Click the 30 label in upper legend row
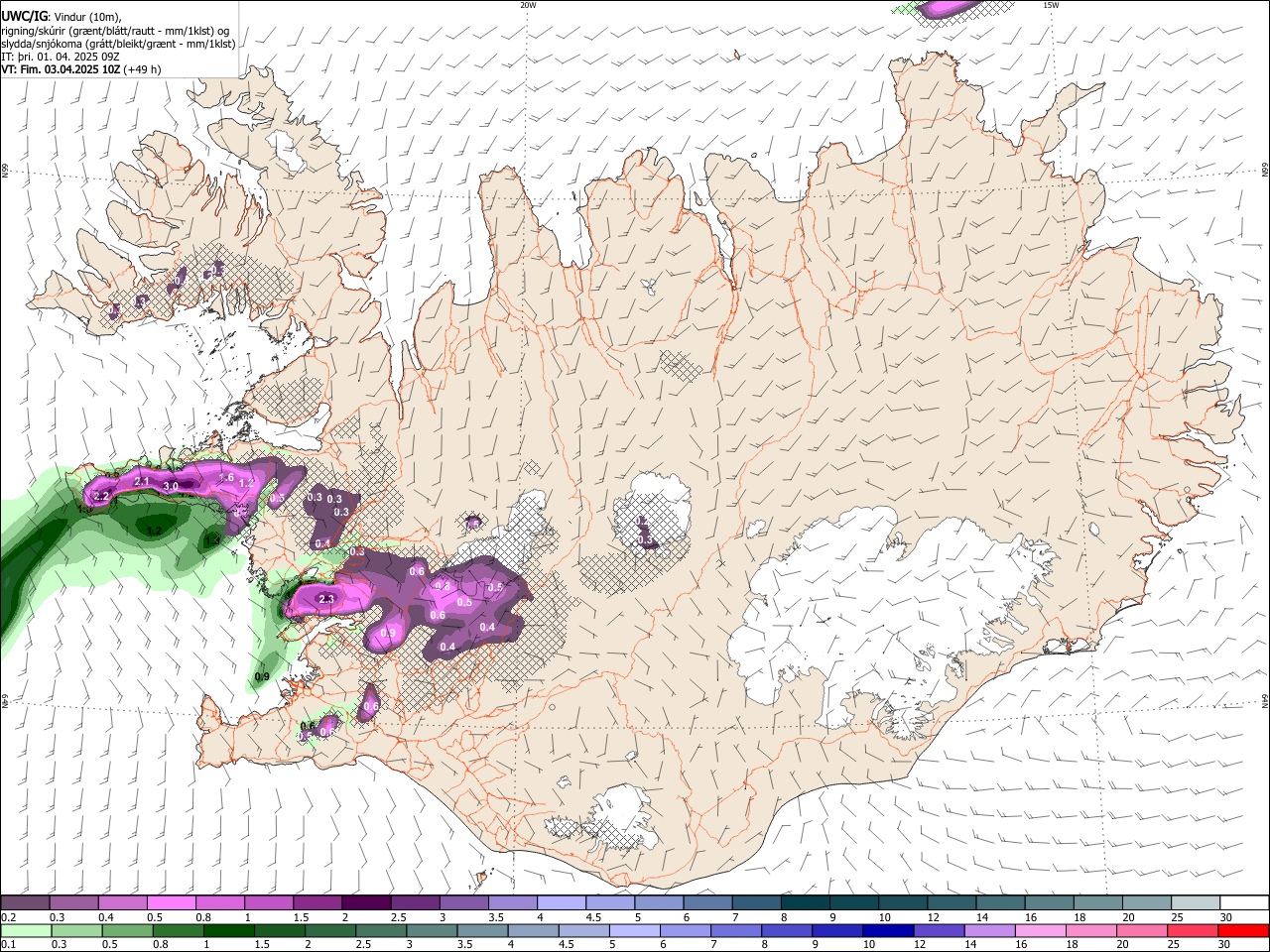 [1225, 917]
